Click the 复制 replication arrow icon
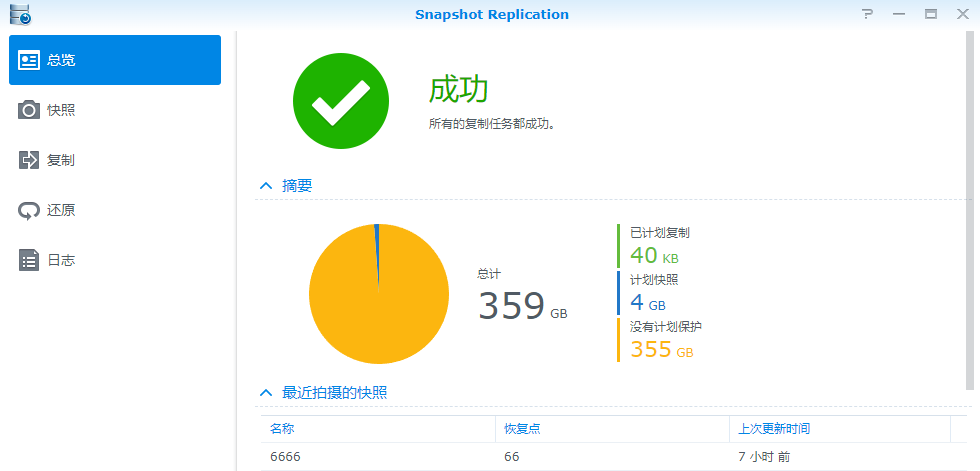 click(29, 160)
